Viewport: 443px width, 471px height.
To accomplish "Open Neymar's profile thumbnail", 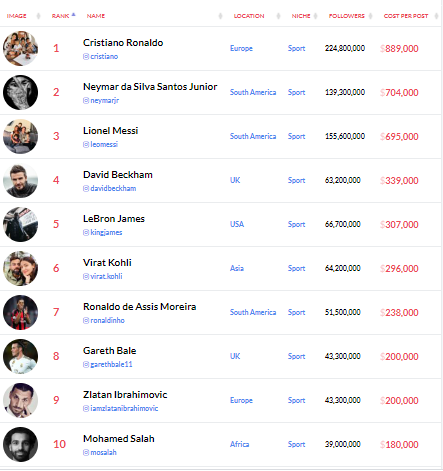I will pyautogui.click(x=20, y=92).
